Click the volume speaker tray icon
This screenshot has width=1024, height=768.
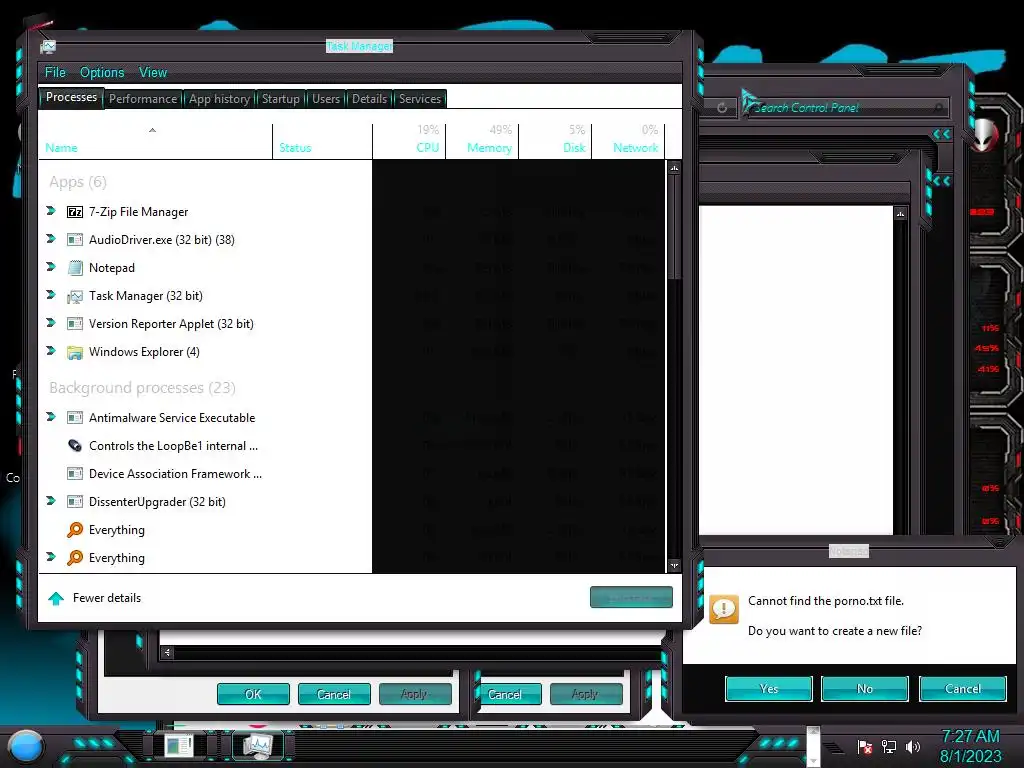tap(913, 746)
